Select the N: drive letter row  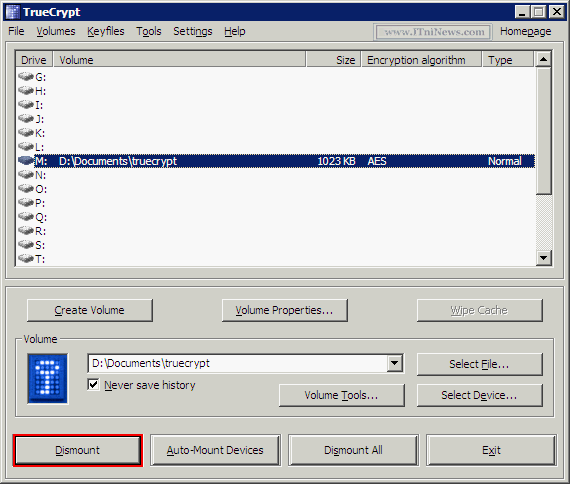point(276,175)
